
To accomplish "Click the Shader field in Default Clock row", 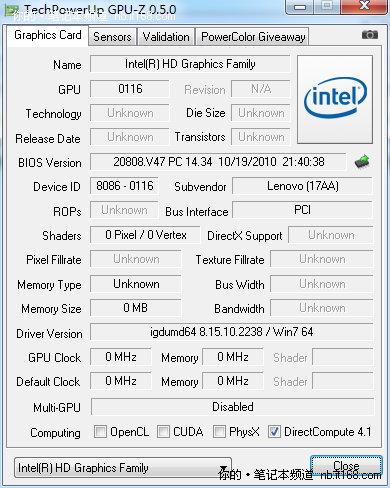I will (x=343, y=381).
